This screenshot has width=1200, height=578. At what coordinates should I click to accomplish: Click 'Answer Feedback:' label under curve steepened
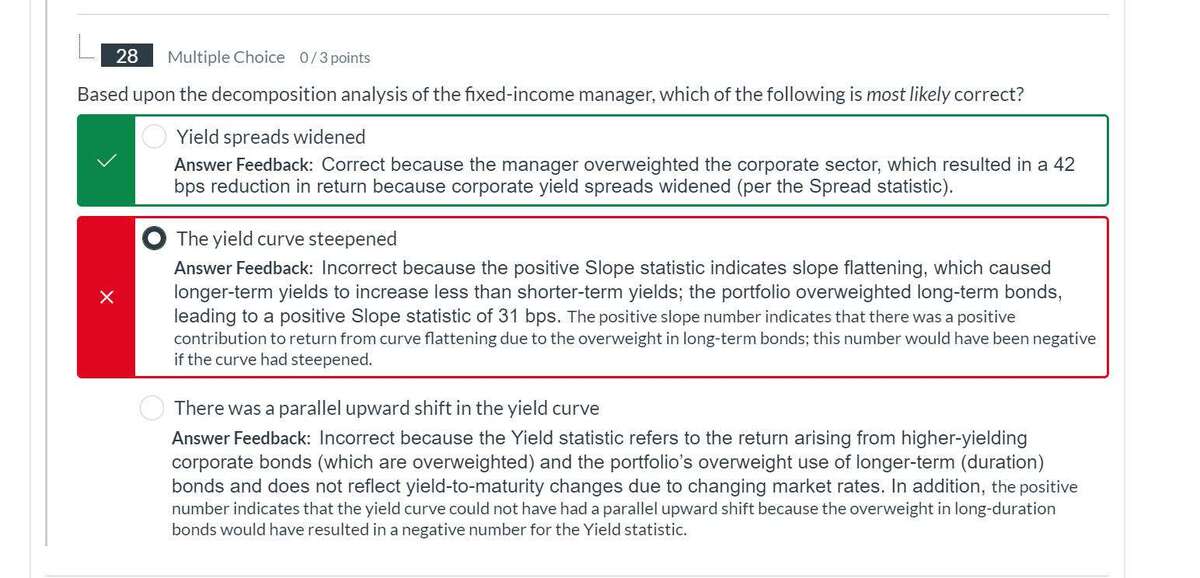[244, 268]
